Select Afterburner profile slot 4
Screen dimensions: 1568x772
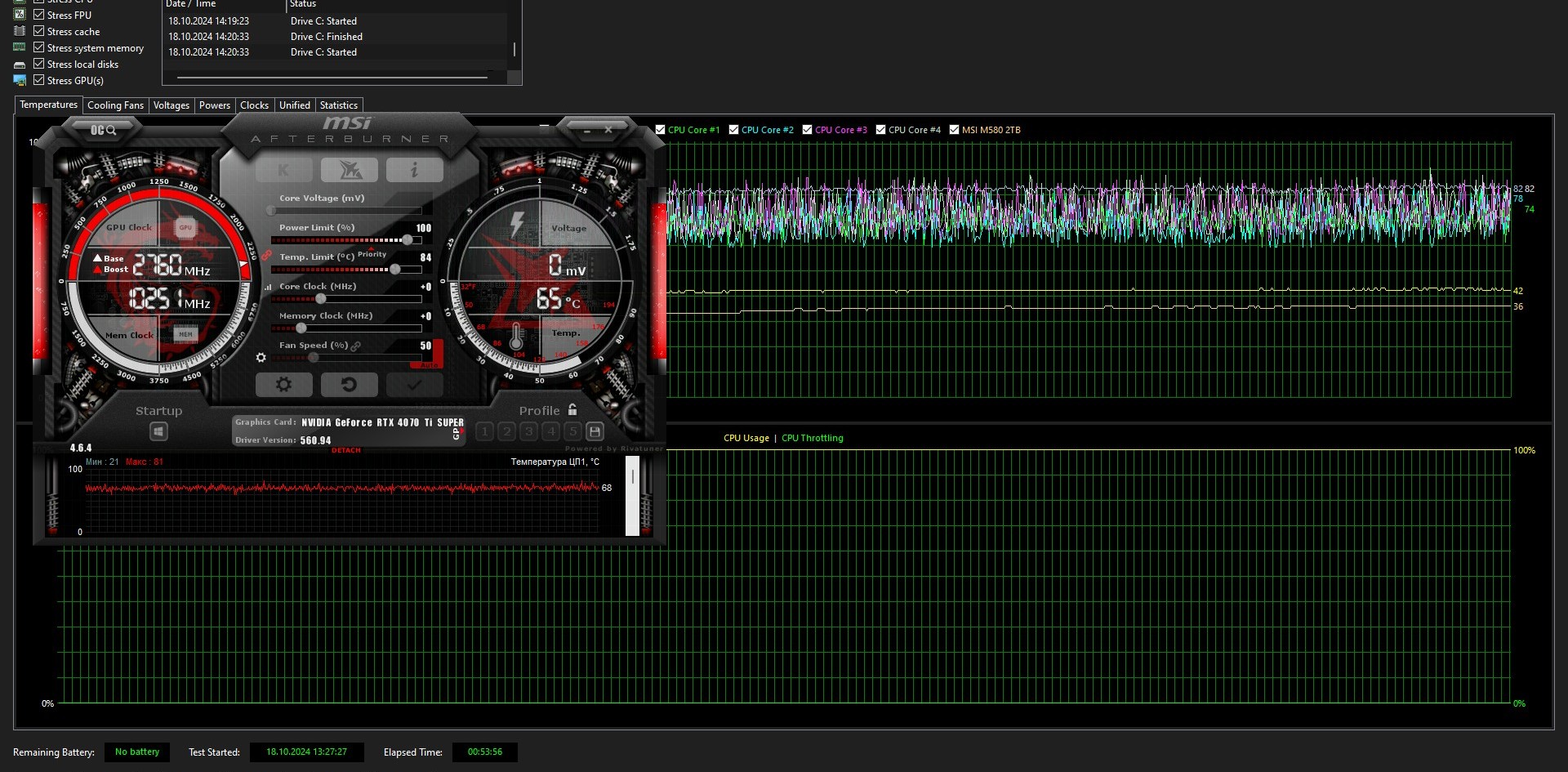(x=550, y=431)
